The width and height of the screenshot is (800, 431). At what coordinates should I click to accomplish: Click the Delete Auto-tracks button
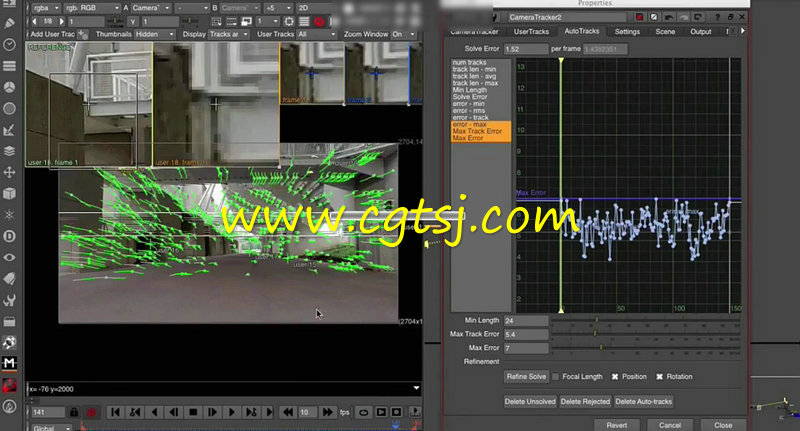point(643,402)
